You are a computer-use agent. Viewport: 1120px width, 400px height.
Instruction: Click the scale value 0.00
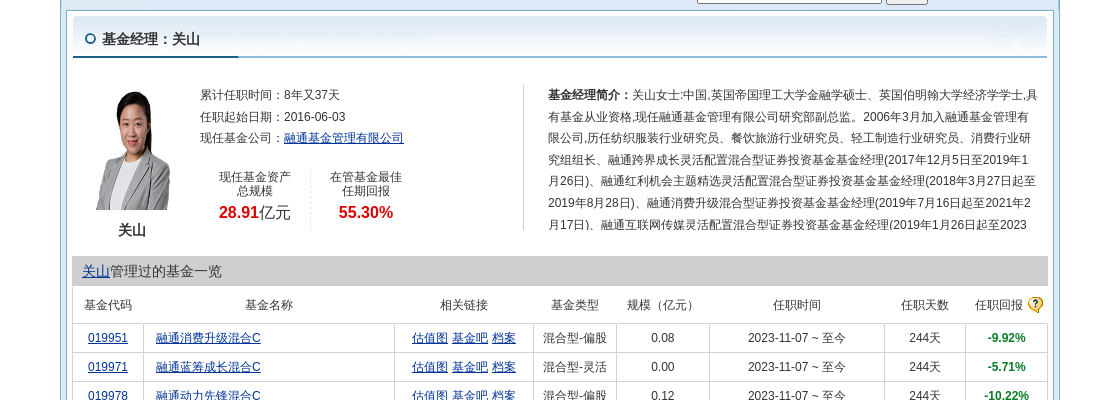pyautogui.click(x=663, y=367)
